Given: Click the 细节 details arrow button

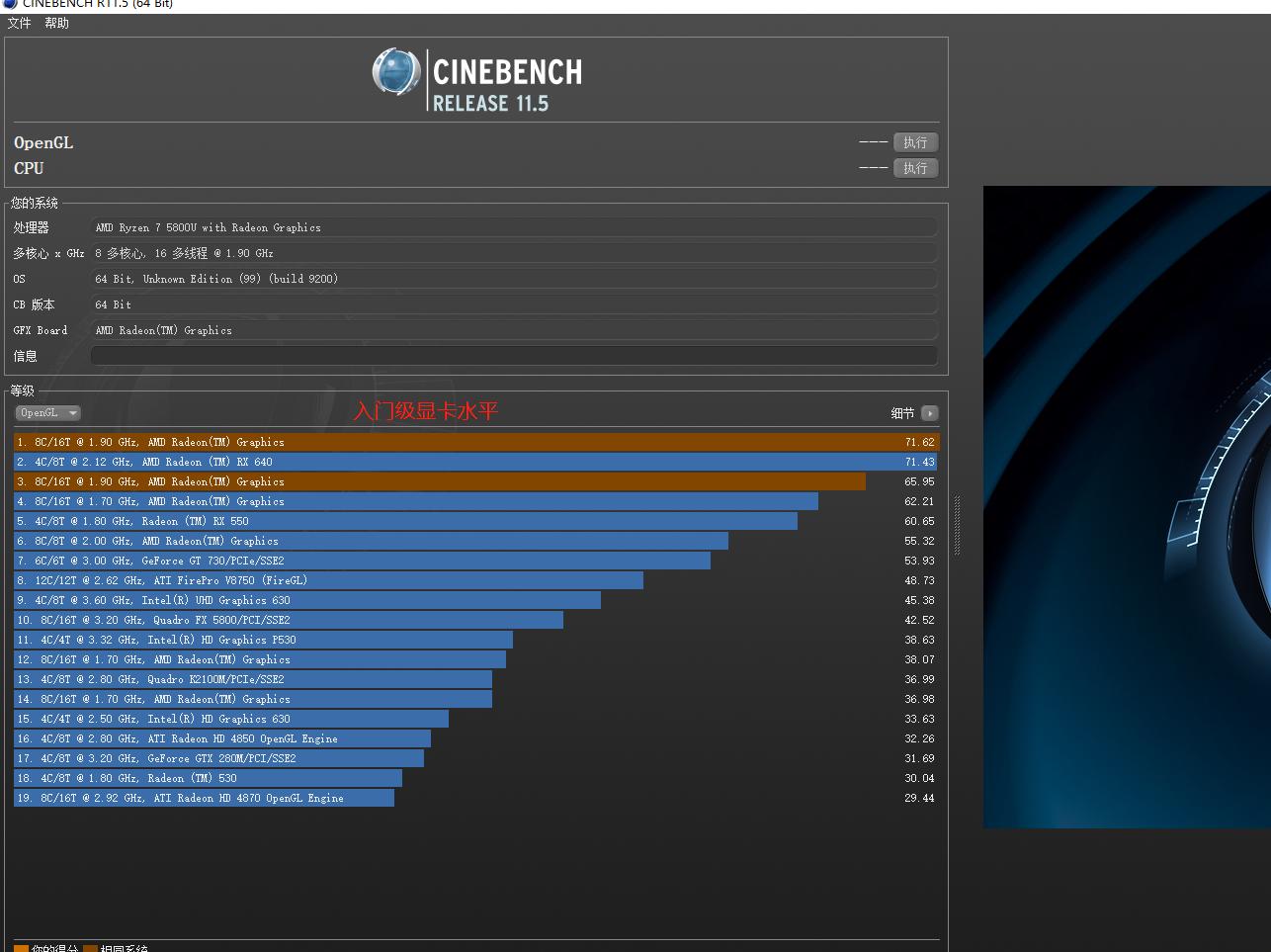Looking at the screenshot, I should [929, 413].
